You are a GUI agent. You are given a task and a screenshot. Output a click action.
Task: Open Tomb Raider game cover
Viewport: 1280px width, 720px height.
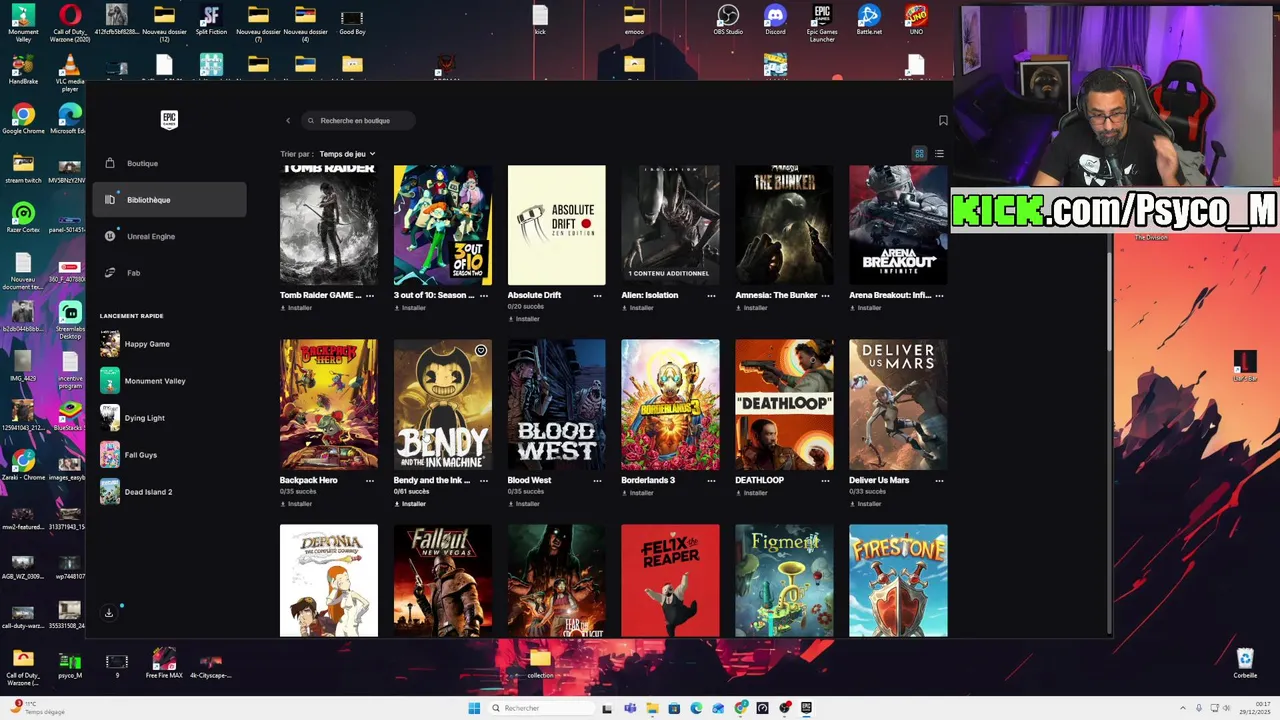pos(329,225)
